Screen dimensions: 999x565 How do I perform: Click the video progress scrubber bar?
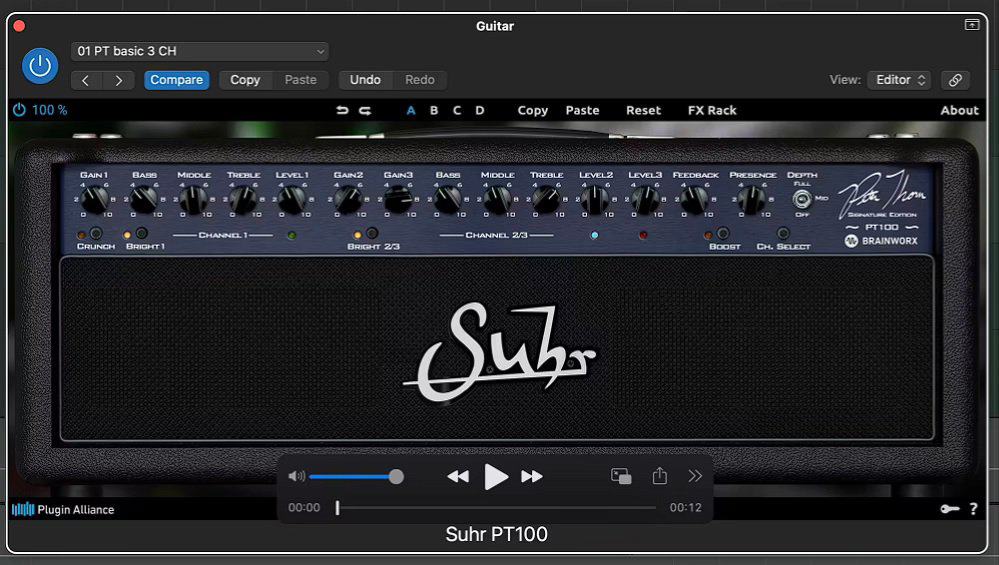click(x=497, y=508)
